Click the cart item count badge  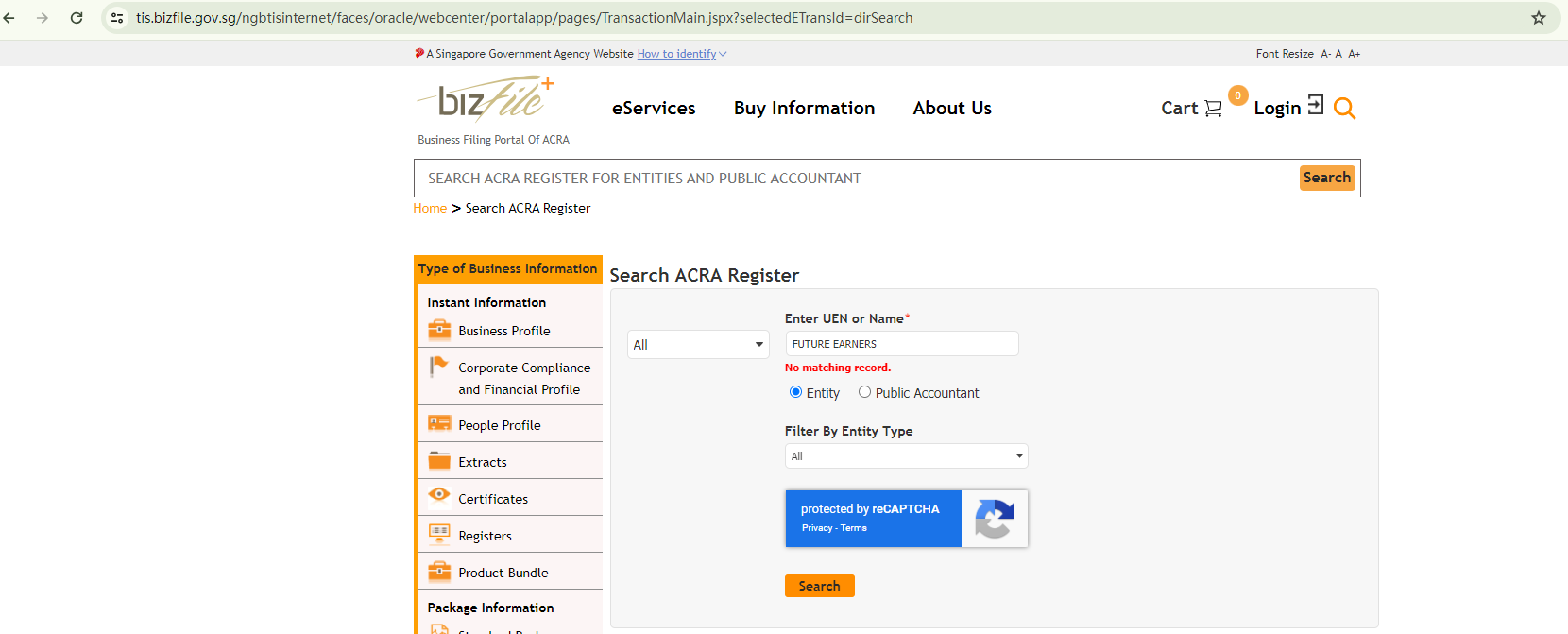click(x=1237, y=95)
